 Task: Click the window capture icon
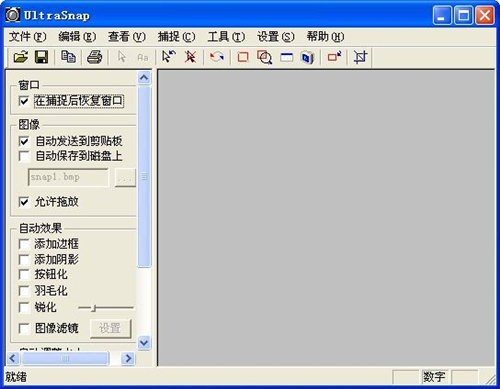(286, 58)
